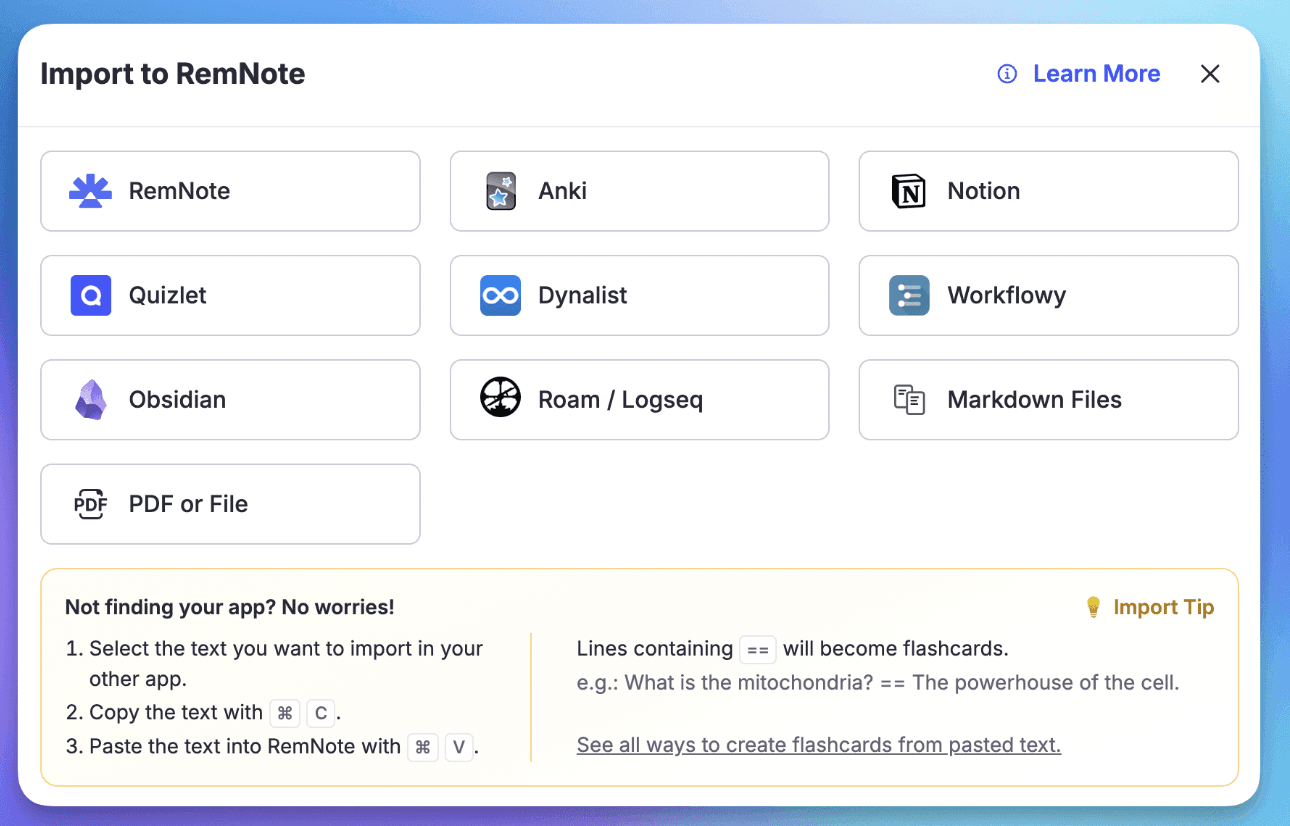Image resolution: width=1290 pixels, height=826 pixels.
Task: Click the '==' key badge in tip
Action: [758, 649]
